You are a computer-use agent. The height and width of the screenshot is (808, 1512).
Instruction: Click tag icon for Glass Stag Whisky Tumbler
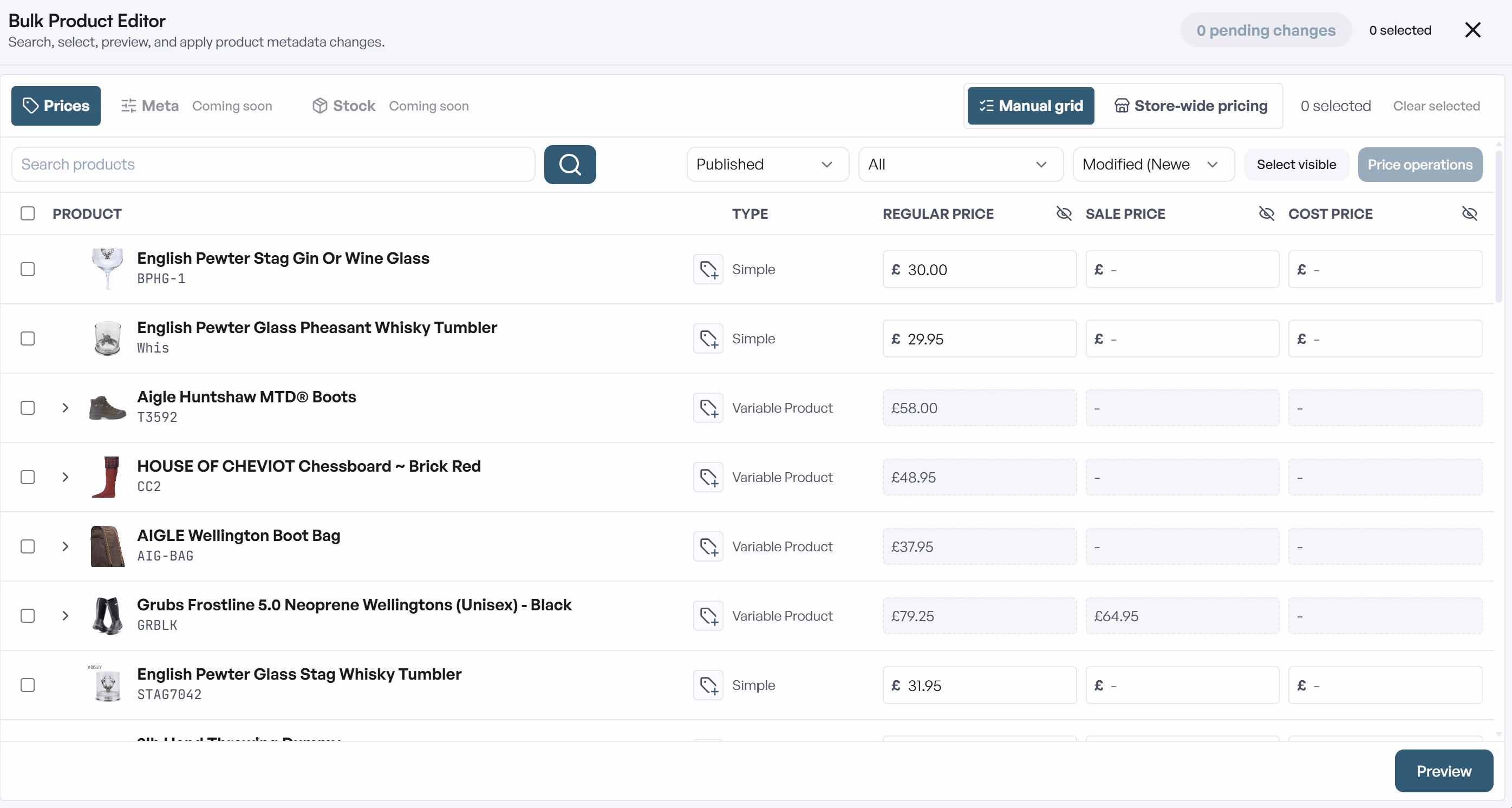tap(708, 685)
